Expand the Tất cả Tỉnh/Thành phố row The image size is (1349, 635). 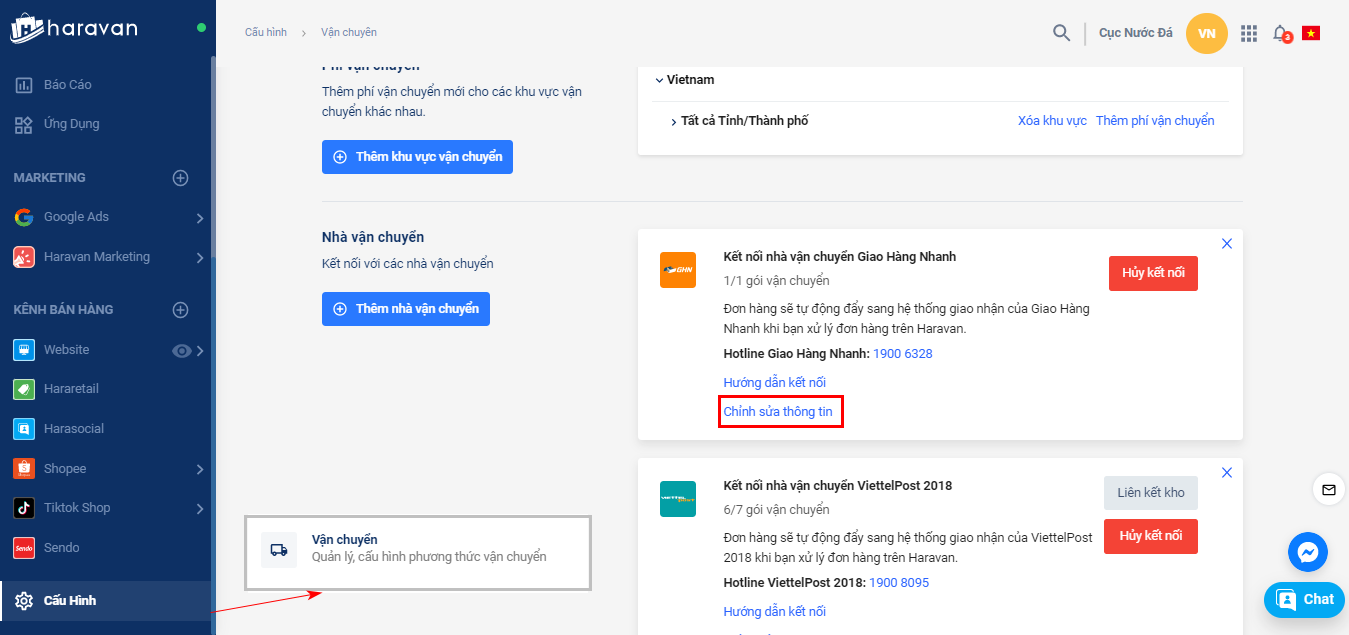tap(674, 122)
